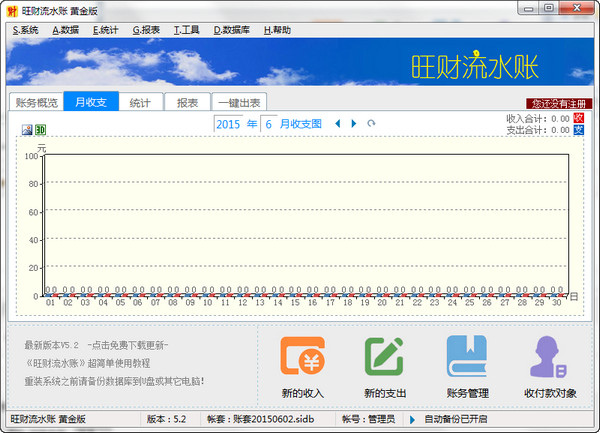
Task: Select the 月收支 tab
Action: pos(91,102)
